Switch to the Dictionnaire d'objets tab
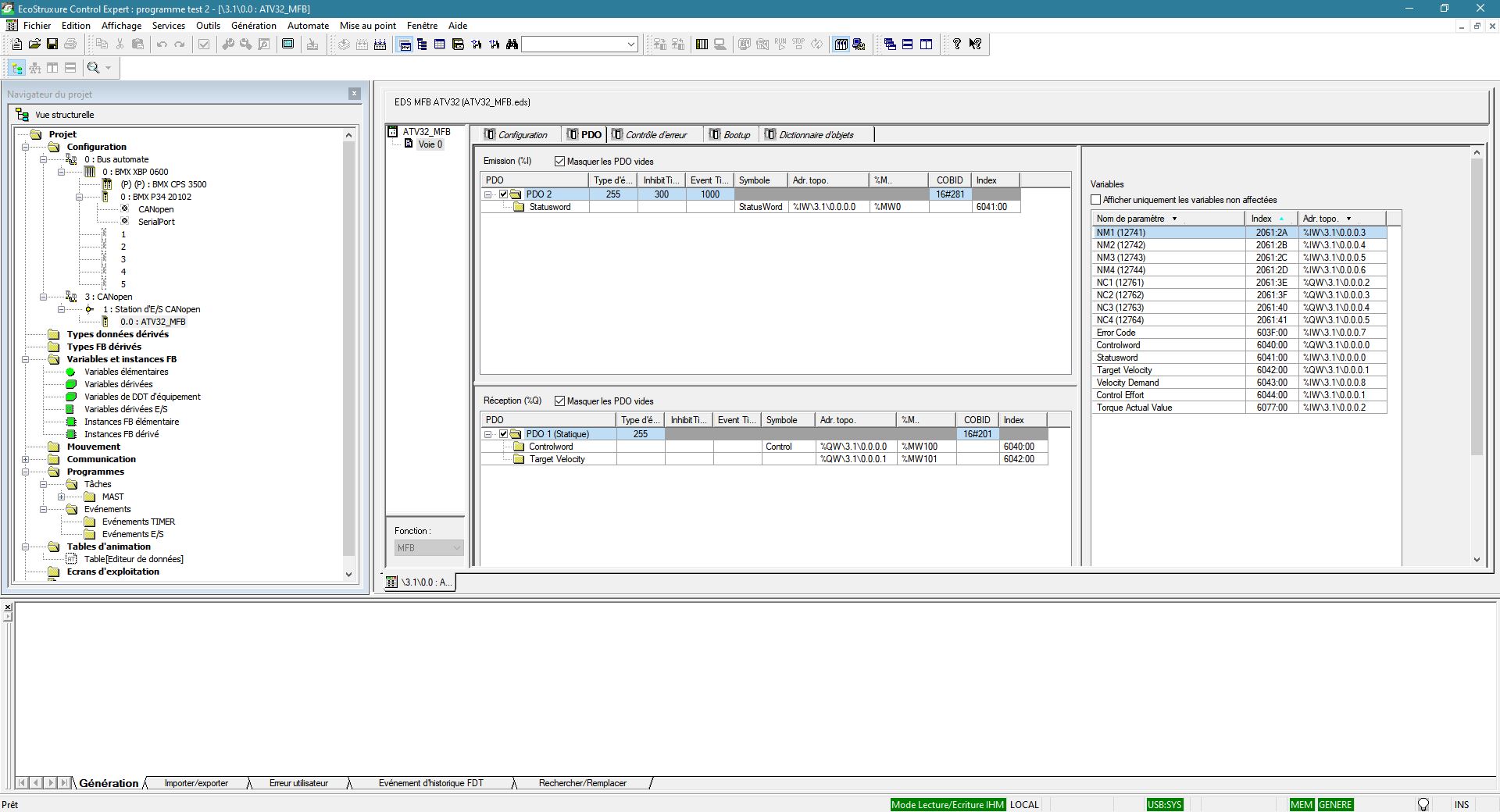This screenshot has width=1500, height=812. coord(815,135)
